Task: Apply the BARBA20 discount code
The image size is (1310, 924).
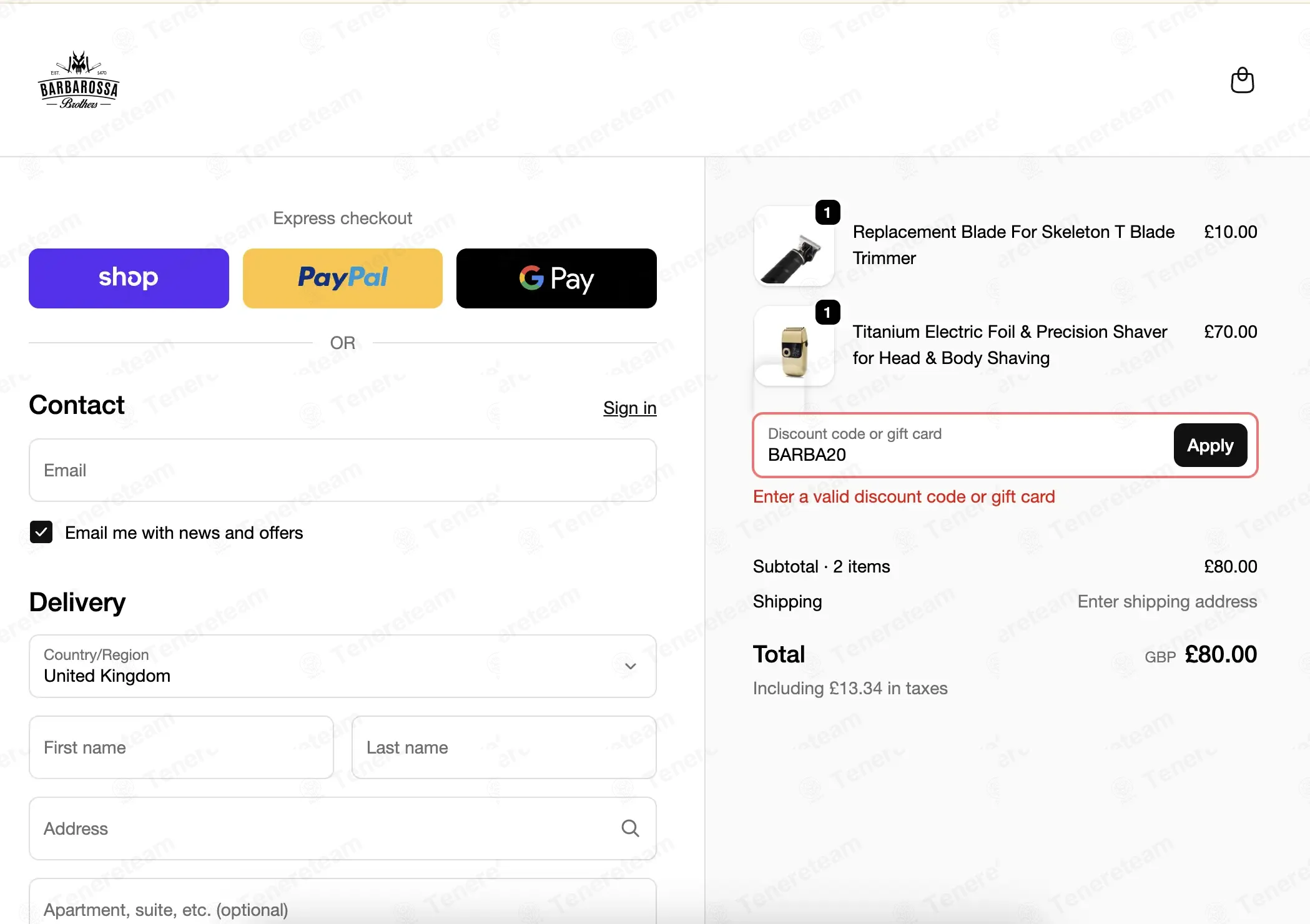Action: pyautogui.click(x=1210, y=445)
